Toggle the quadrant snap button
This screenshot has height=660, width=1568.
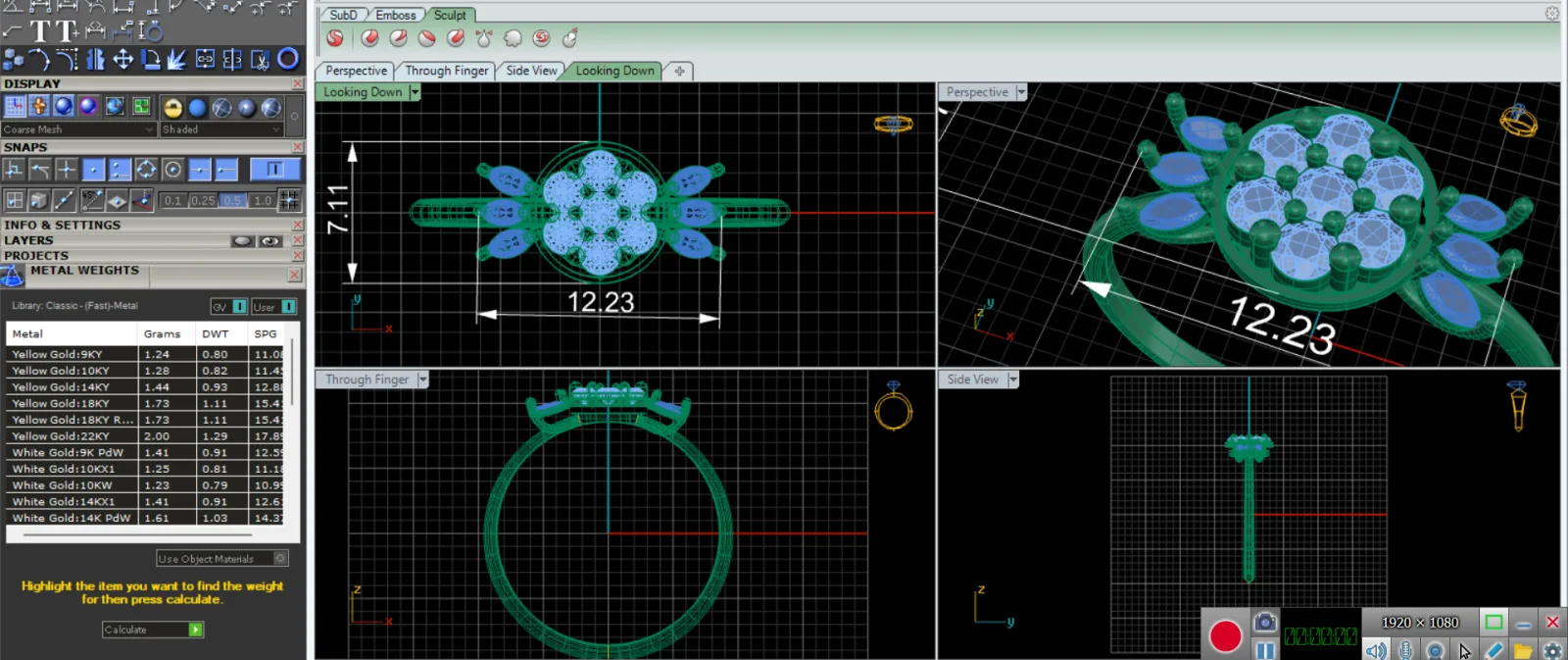[146, 170]
